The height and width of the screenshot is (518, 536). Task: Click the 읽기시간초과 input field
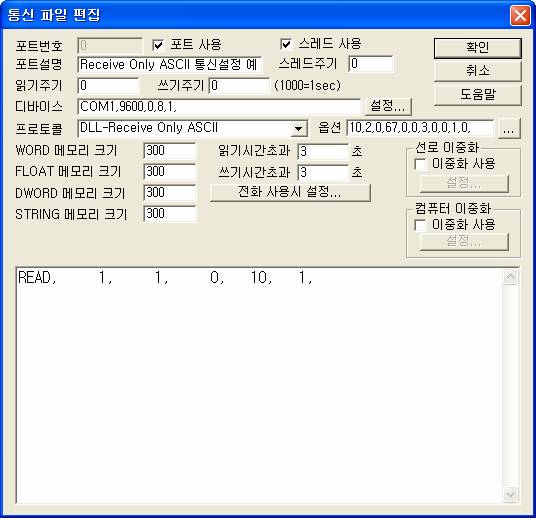click(323, 152)
